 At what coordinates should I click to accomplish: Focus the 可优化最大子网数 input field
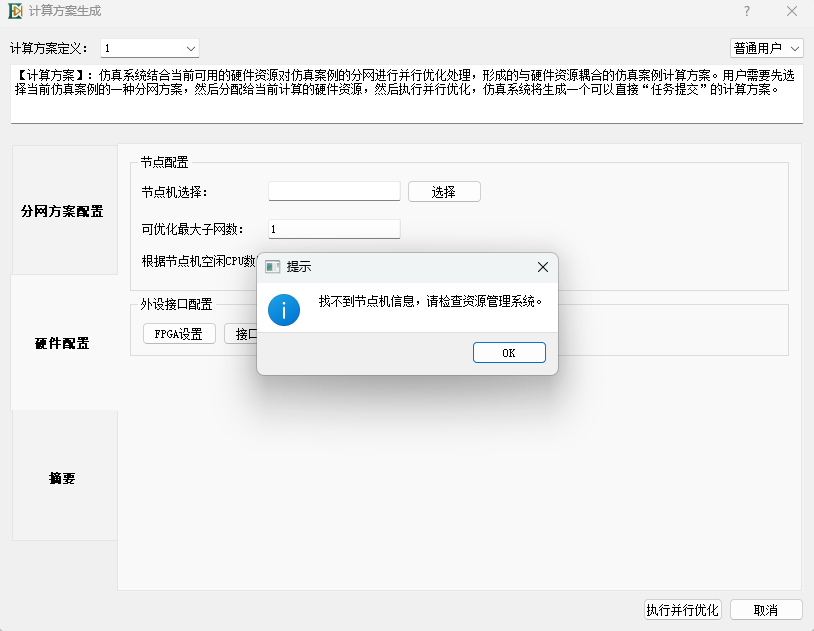(x=334, y=229)
